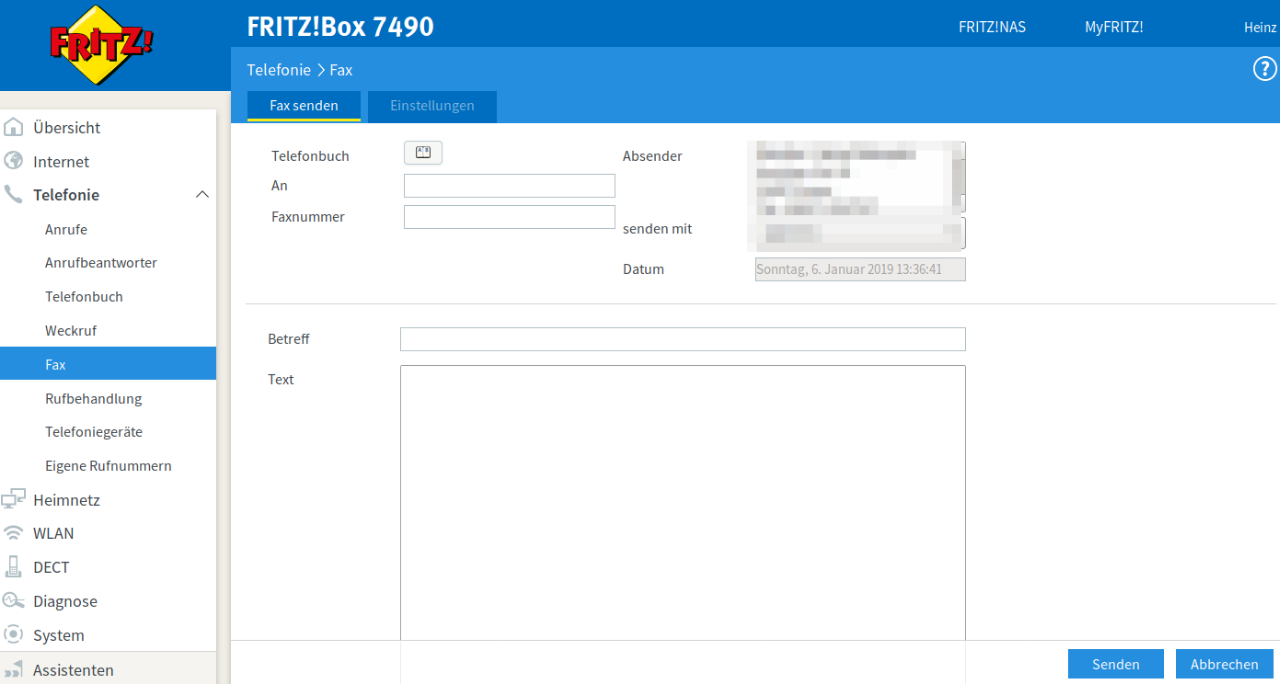Click into the Betreff field

pyautogui.click(x=683, y=339)
